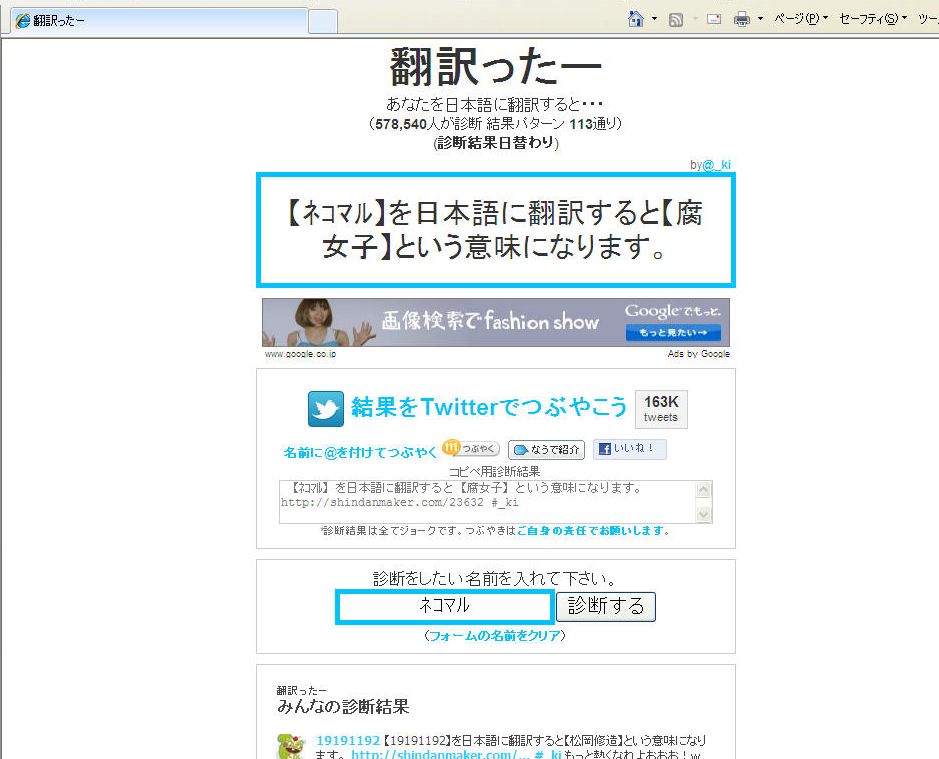
Task: Open the セーフティ(S) menu
Action: (872, 19)
